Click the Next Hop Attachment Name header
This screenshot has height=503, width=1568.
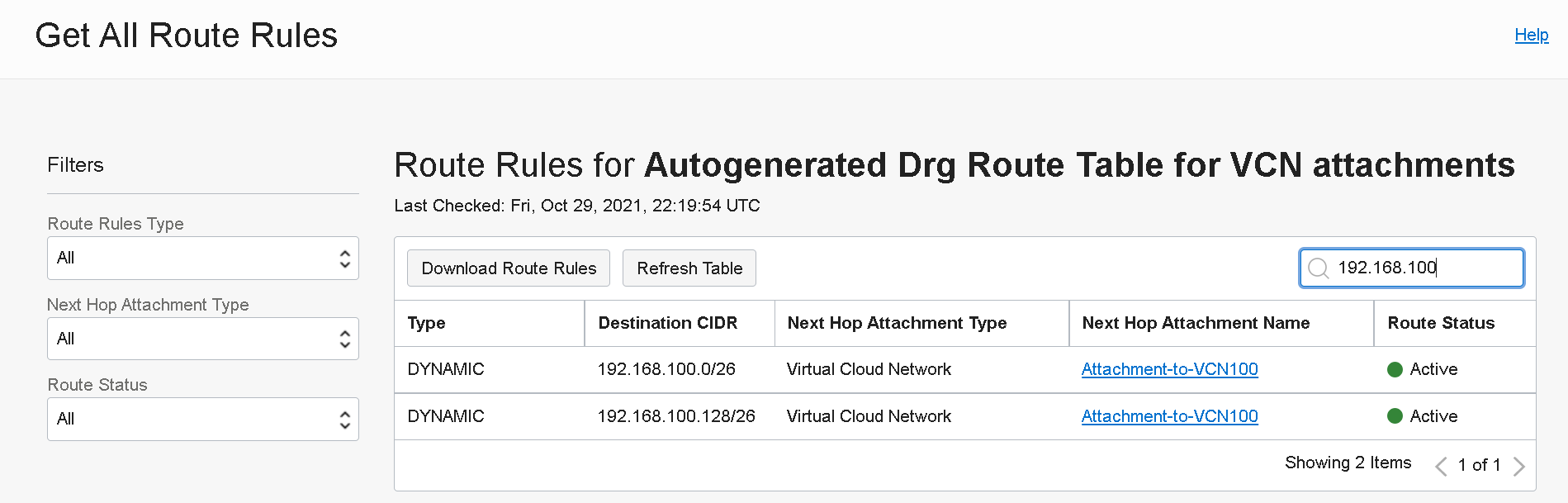coord(1196,323)
